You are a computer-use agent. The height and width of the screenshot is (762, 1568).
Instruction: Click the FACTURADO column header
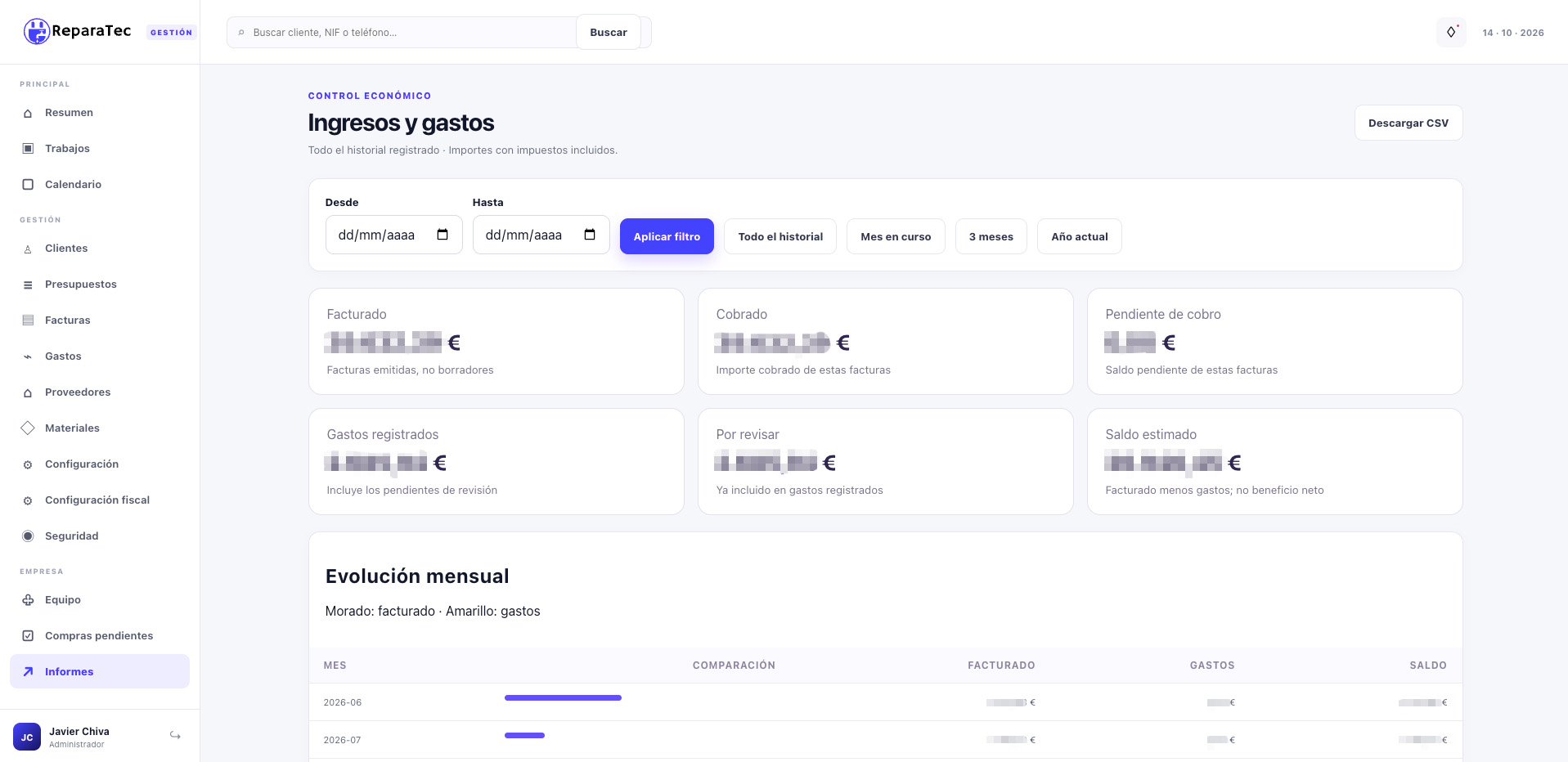pos(1001,666)
